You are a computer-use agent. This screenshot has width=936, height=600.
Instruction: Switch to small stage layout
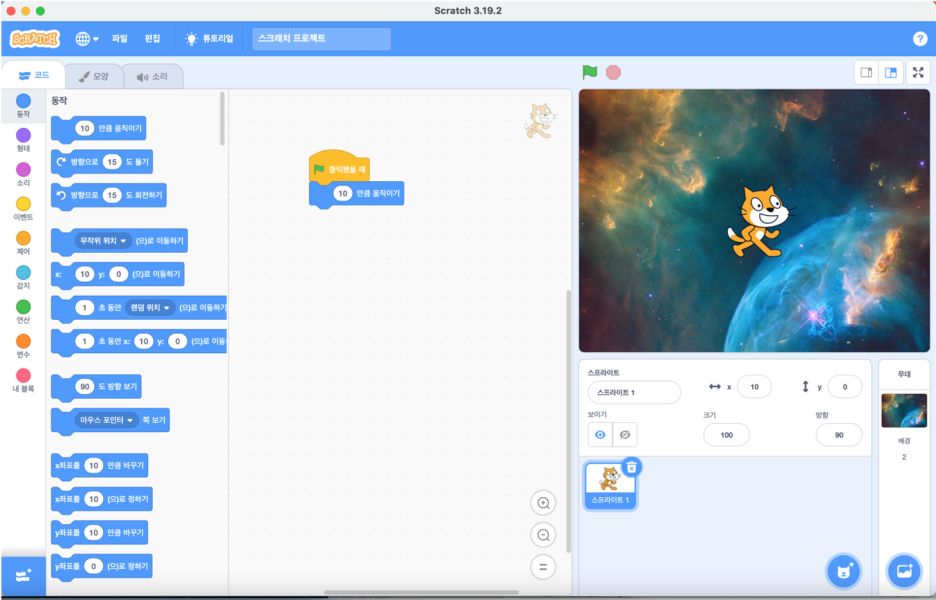866,73
